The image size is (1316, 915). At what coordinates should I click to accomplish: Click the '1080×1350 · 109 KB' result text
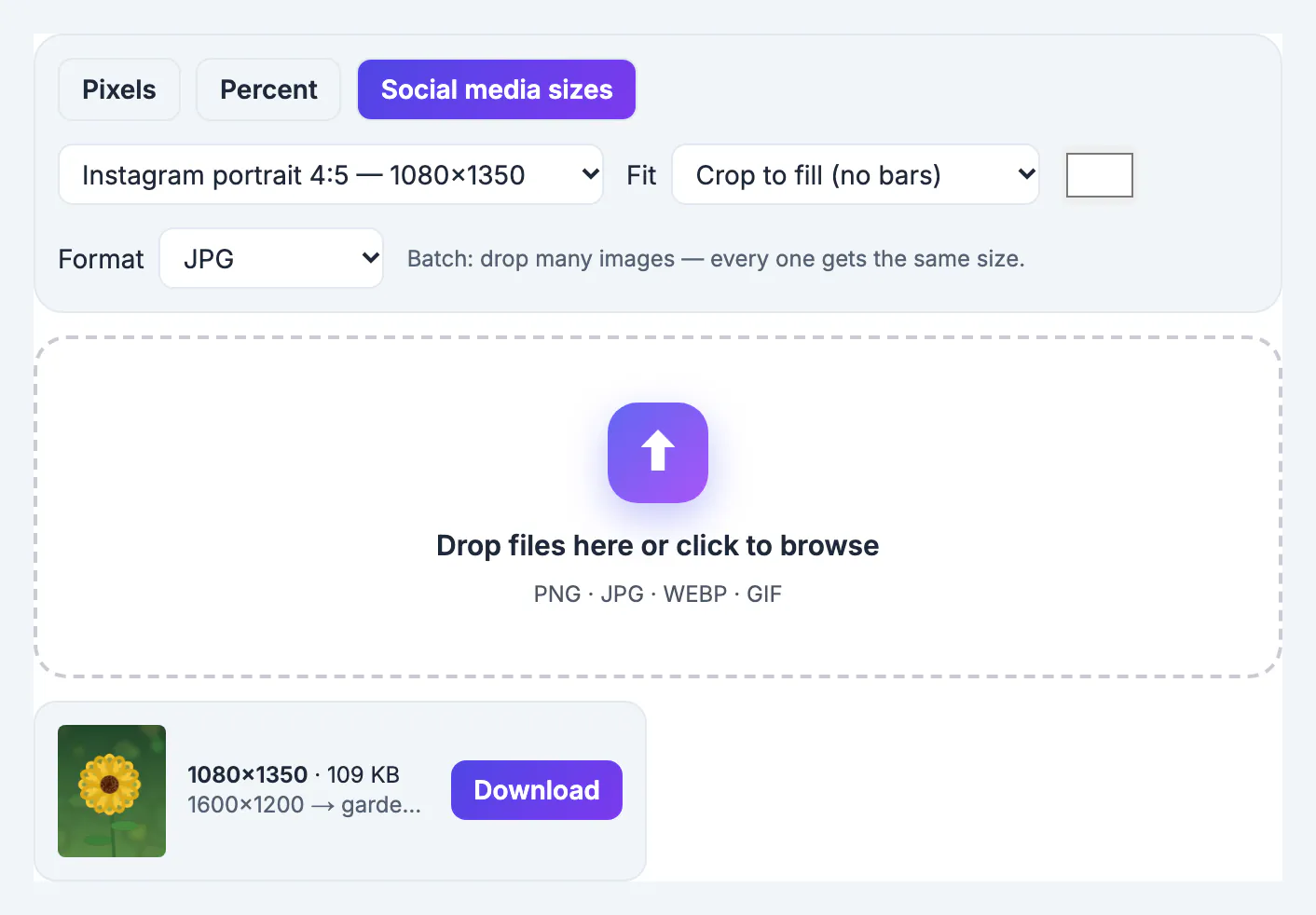pyautogui.click(x=294, y=774)
